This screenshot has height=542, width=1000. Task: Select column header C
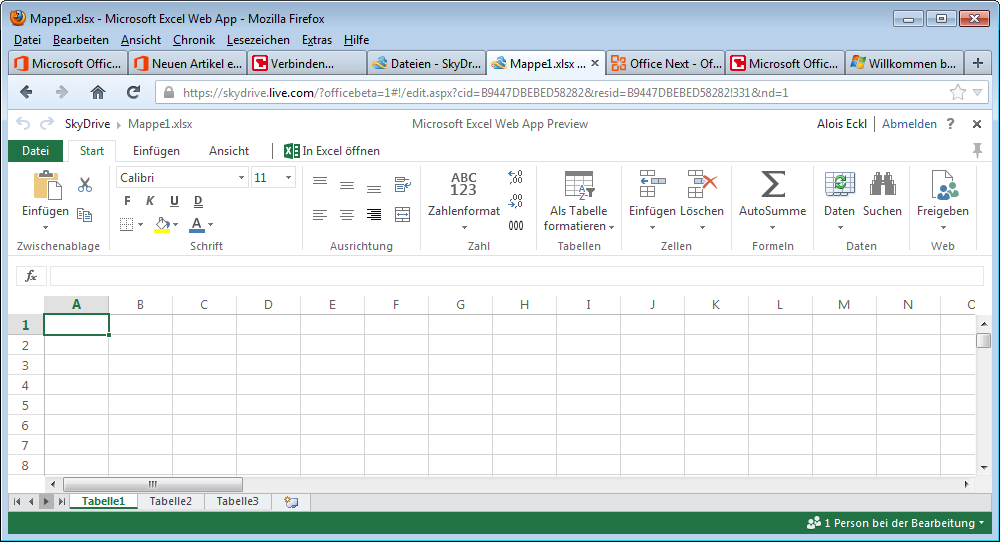point(204,305)
